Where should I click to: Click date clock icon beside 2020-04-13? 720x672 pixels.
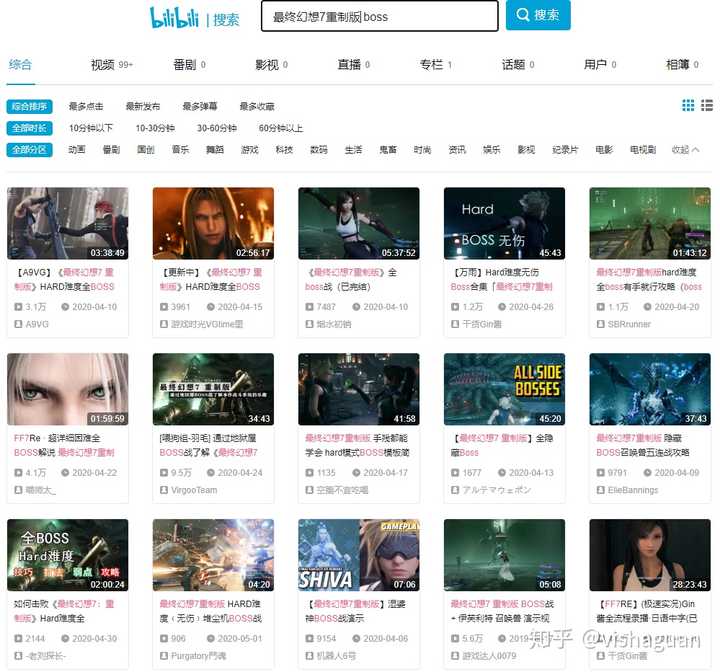point(502,473)
